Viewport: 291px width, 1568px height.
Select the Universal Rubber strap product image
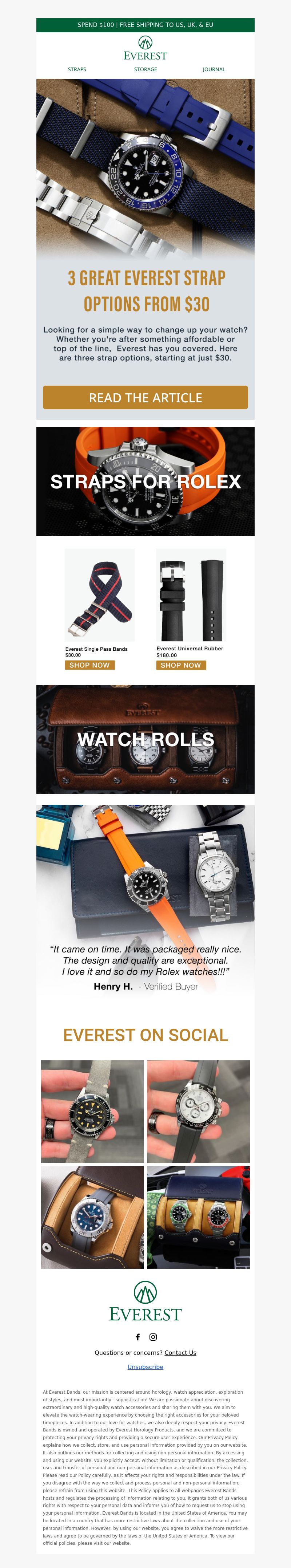(x=191, y=595)
